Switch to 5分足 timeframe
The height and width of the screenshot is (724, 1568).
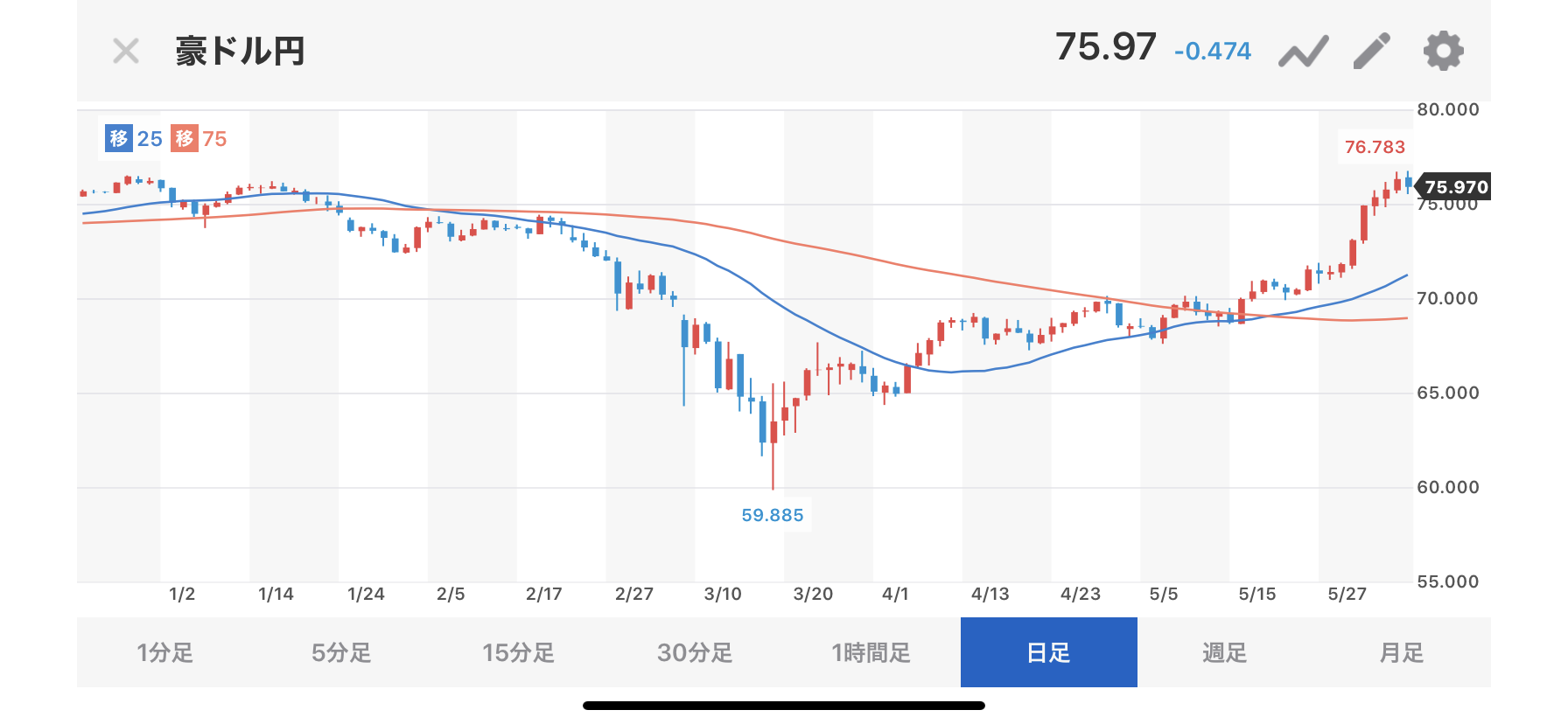[x=341, y=652]
